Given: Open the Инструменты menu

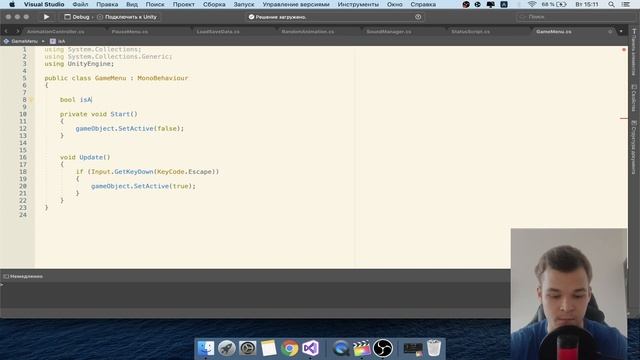Looking at the screenshot, I should 358,4.
